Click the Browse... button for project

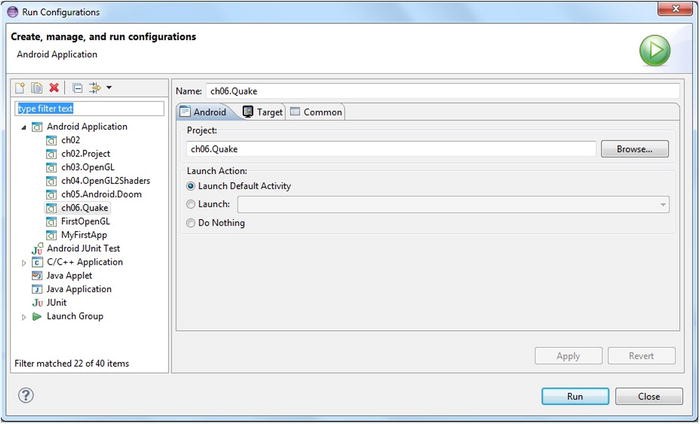[634, 149]
